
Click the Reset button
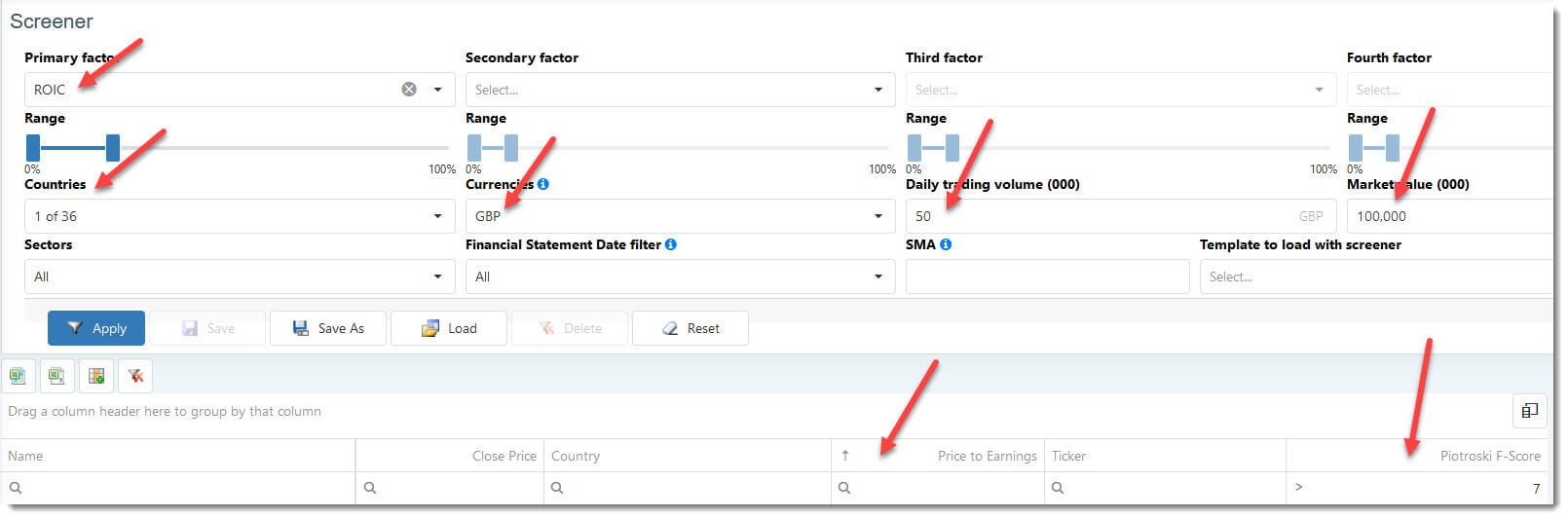tap(691, 328)
